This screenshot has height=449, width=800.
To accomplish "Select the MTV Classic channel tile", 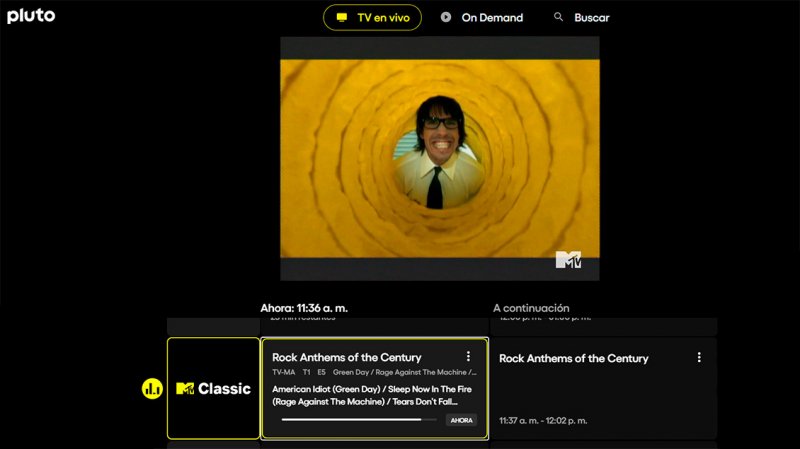I will (213, 388).
